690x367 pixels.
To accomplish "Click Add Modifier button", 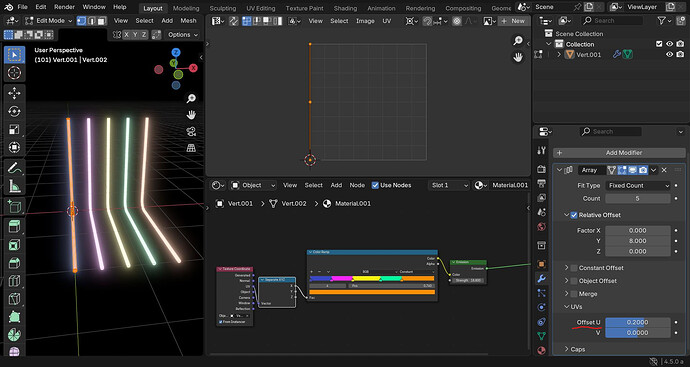I will point(619,153).
